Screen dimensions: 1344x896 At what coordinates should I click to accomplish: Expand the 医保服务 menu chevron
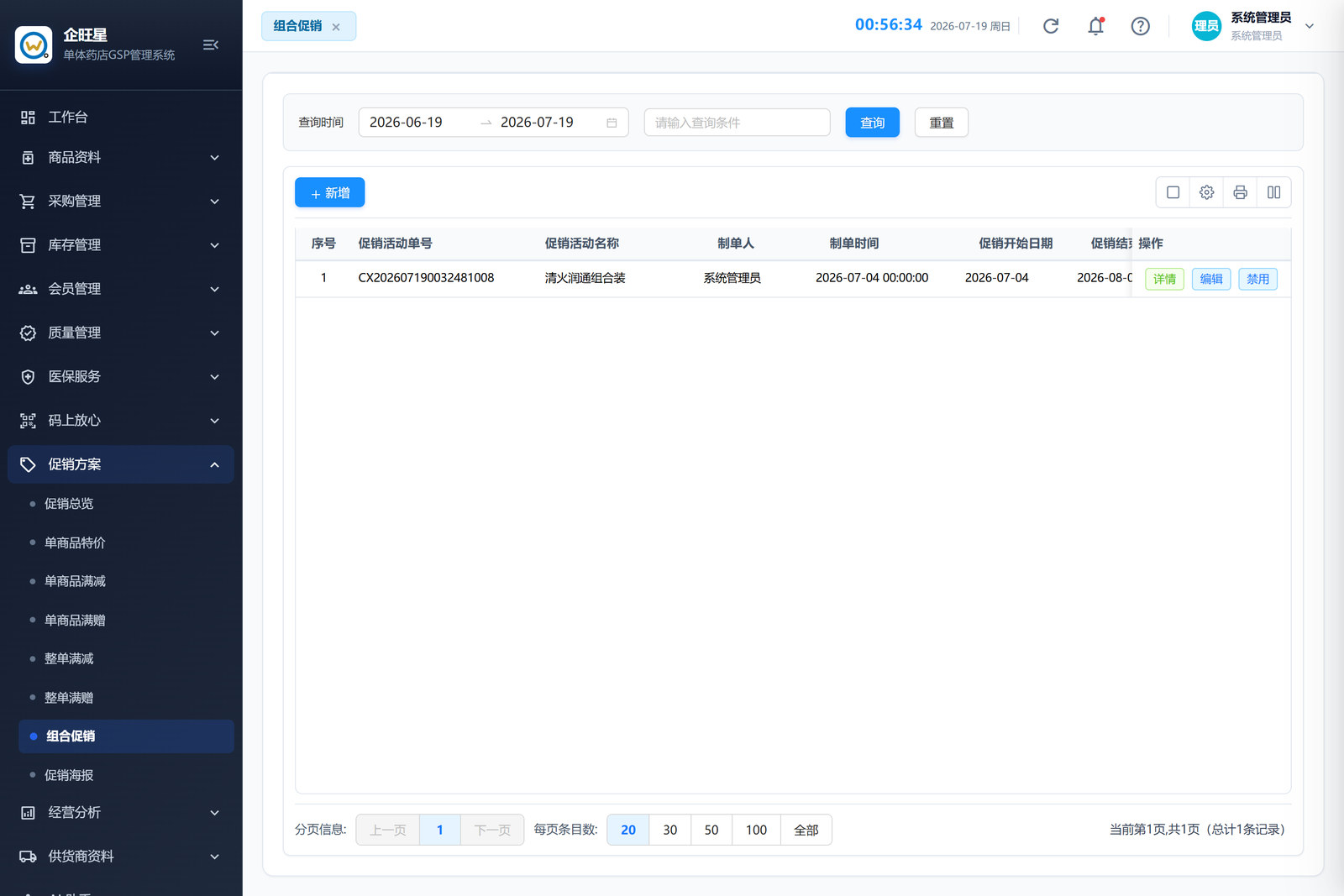pyautogui.click(x=215, y=377)
